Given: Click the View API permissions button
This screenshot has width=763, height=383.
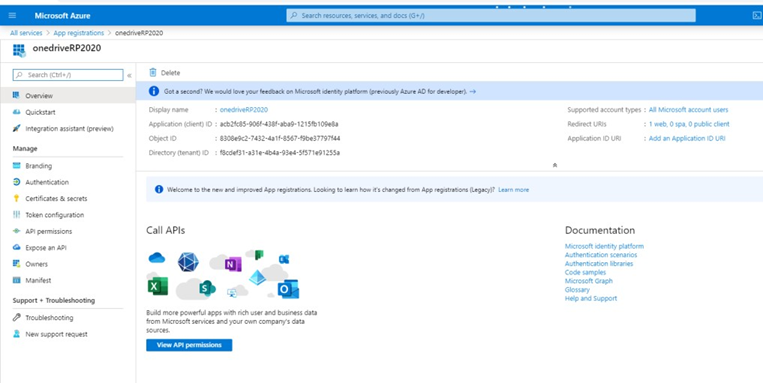Looking at the screenshot, I should [x=189, y=345].
